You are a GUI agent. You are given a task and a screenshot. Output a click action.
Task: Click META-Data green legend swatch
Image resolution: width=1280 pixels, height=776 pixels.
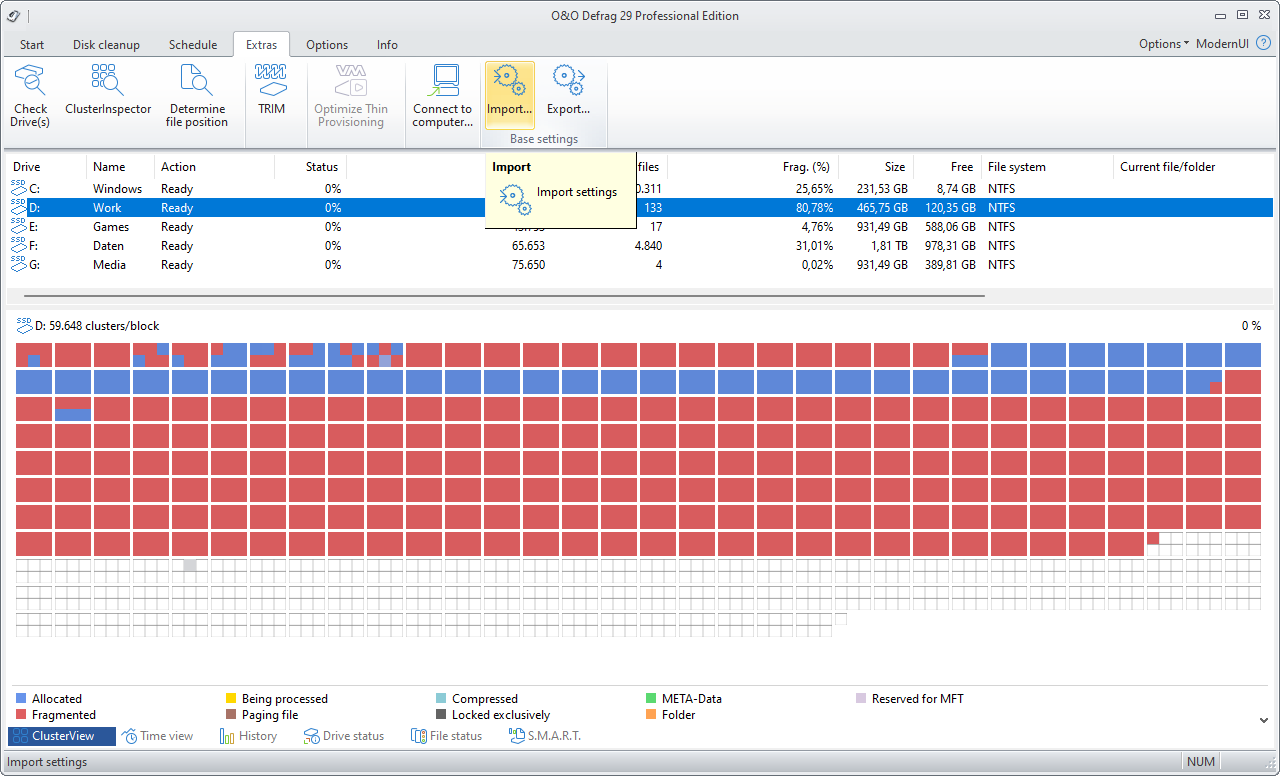[652, 699]
